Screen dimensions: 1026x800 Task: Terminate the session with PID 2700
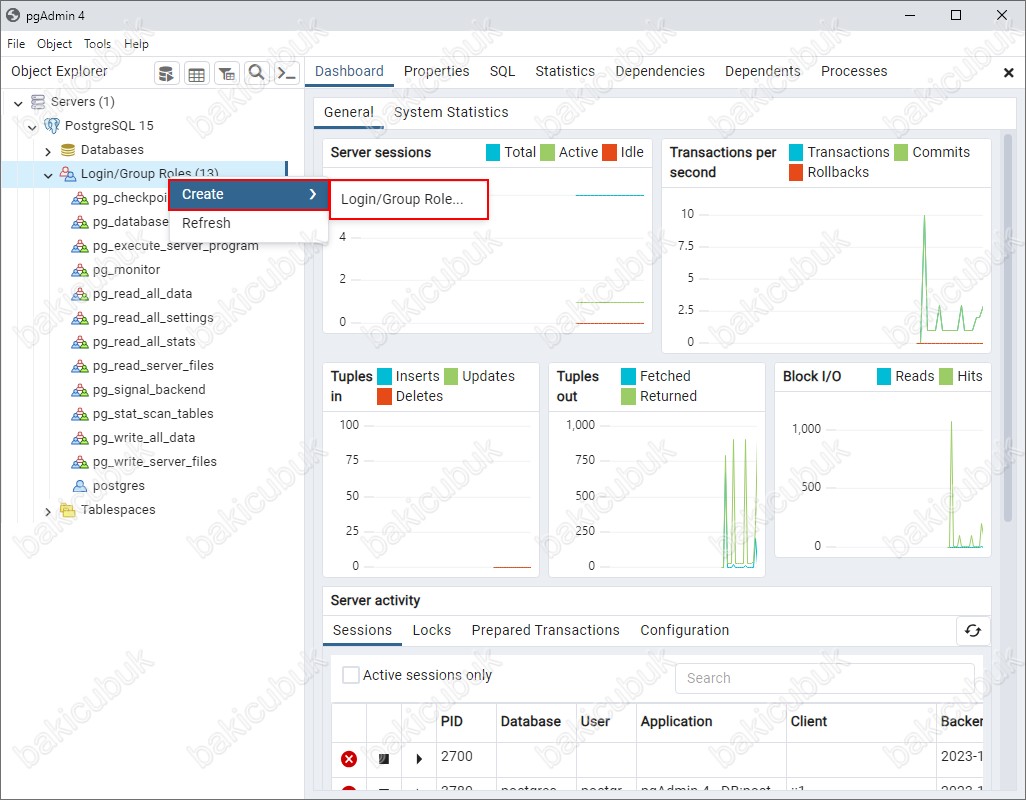click(x=349, y=759)
